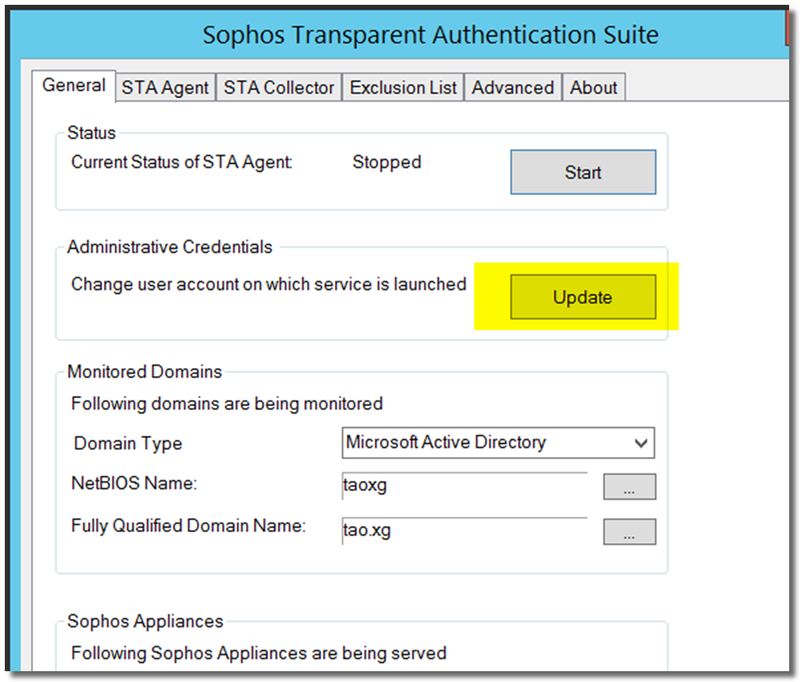This screenshot has height=682, width=800.
Task: Click browse button beside Fully Qualified Domain Name
Action: click(630, 532)
